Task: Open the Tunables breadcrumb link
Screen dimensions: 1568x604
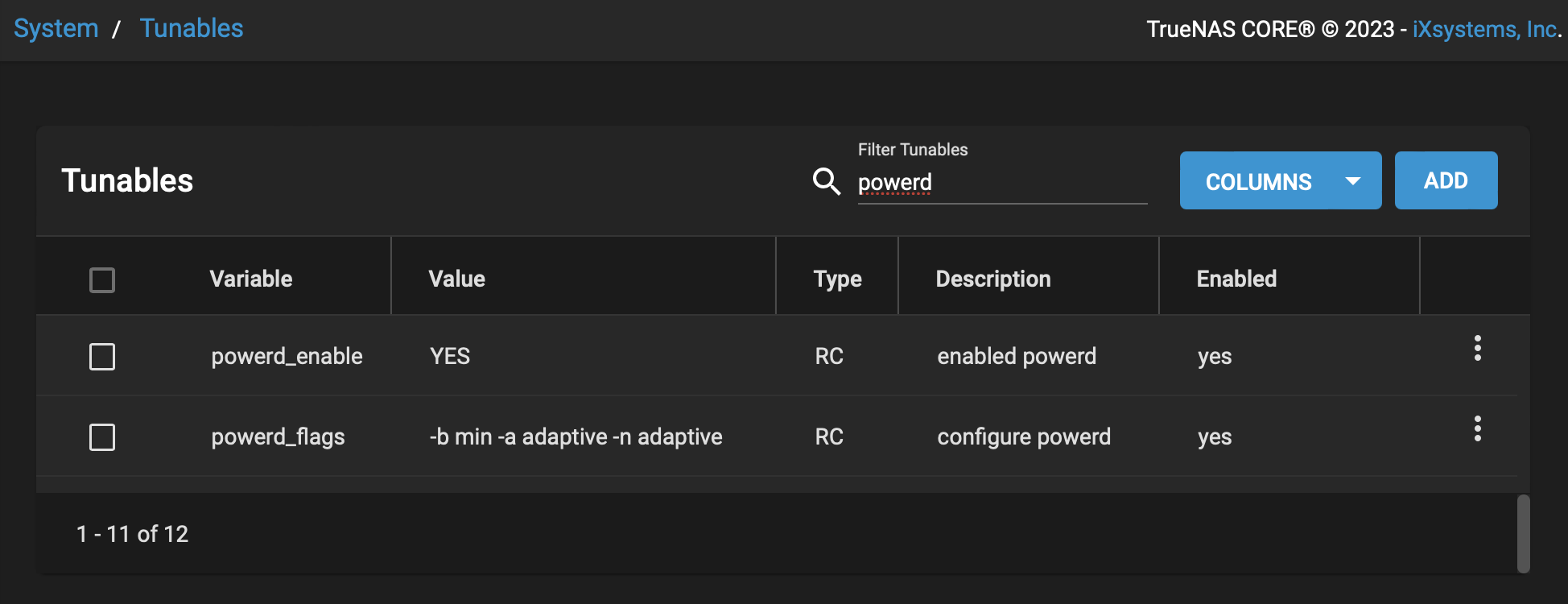Action: (x=192, y=28)
